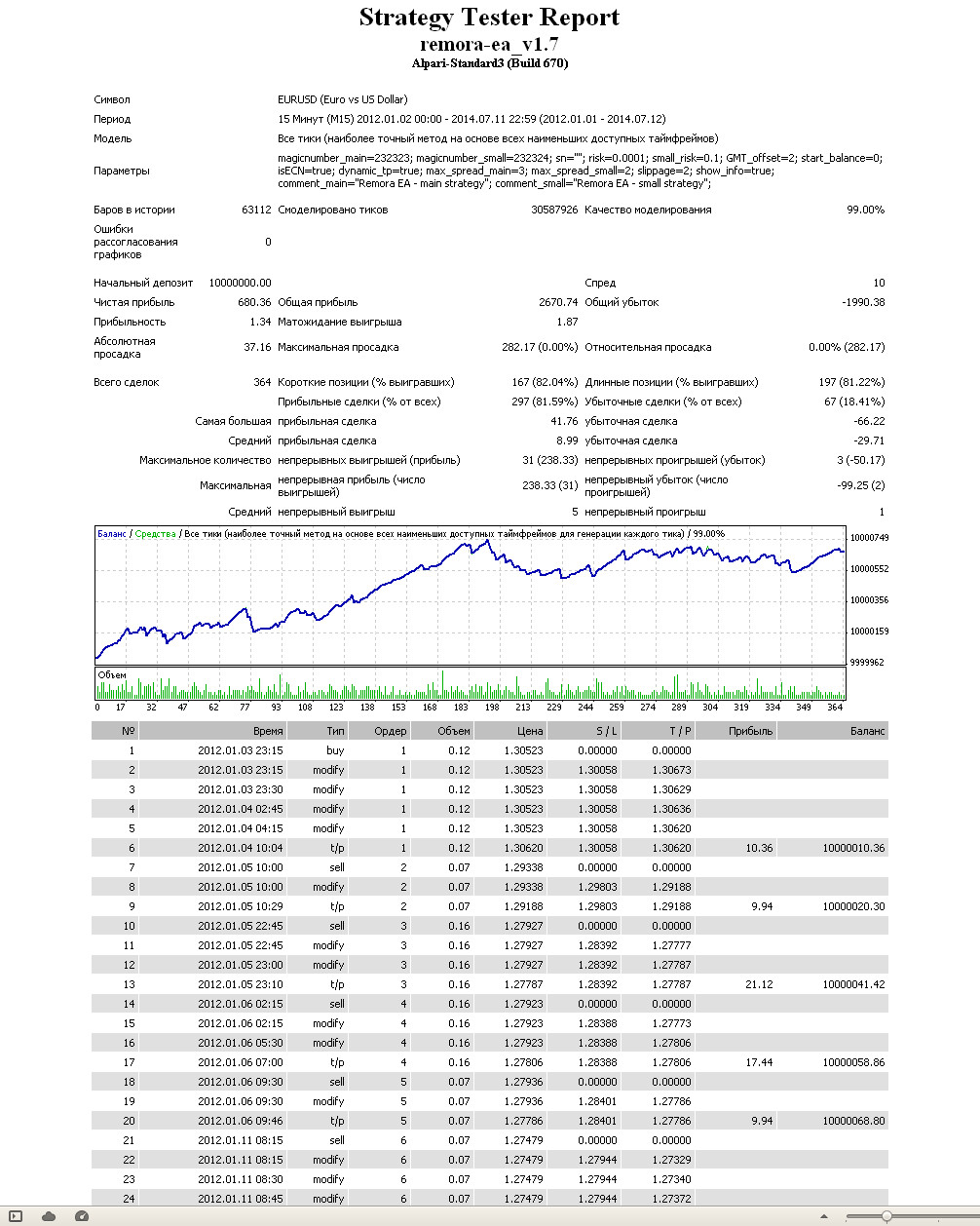Screen dimensions: 980x1226
Task: Click the green volume histogram chart
Action: pos(471,683)
